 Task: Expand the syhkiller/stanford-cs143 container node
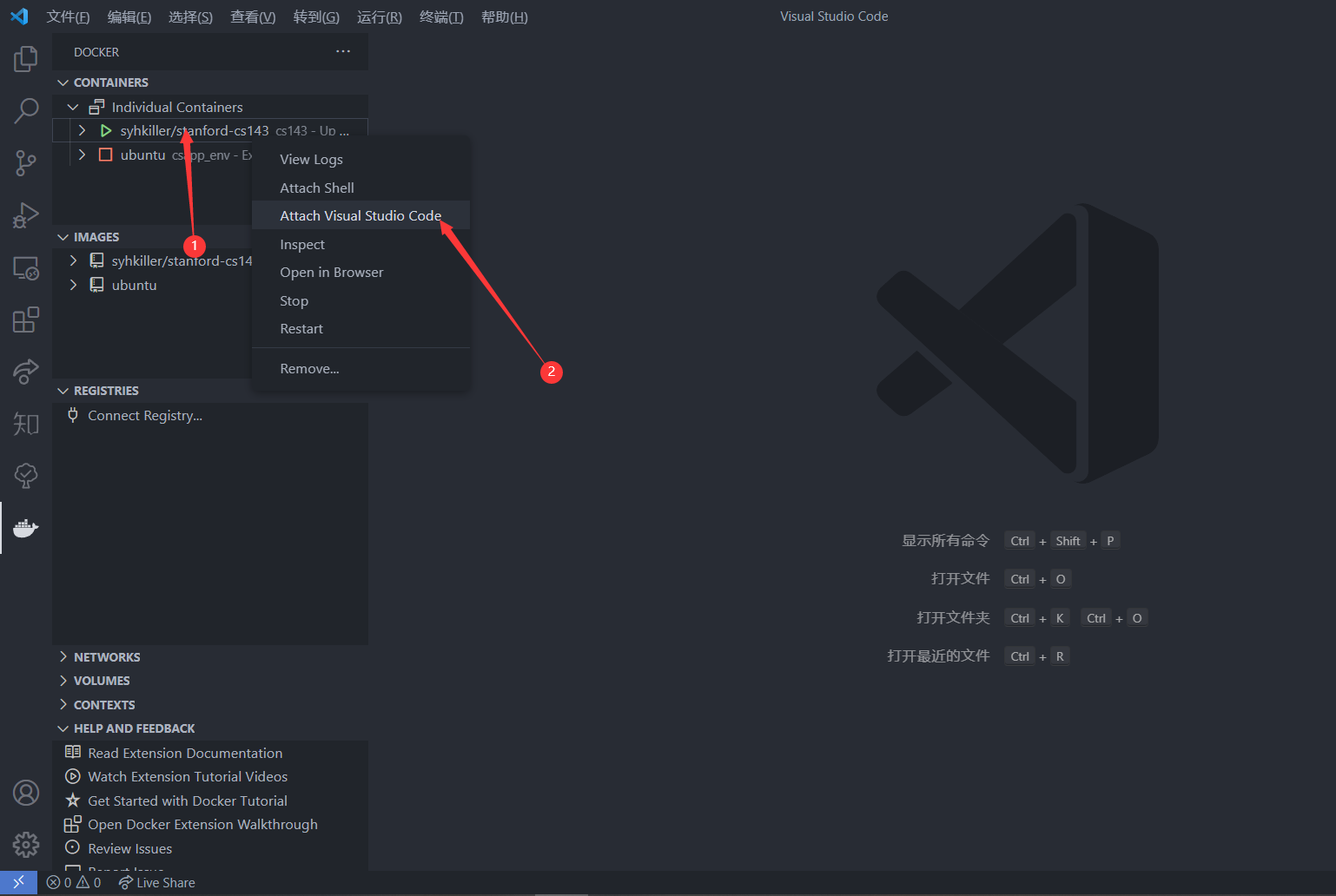point(82,130)
